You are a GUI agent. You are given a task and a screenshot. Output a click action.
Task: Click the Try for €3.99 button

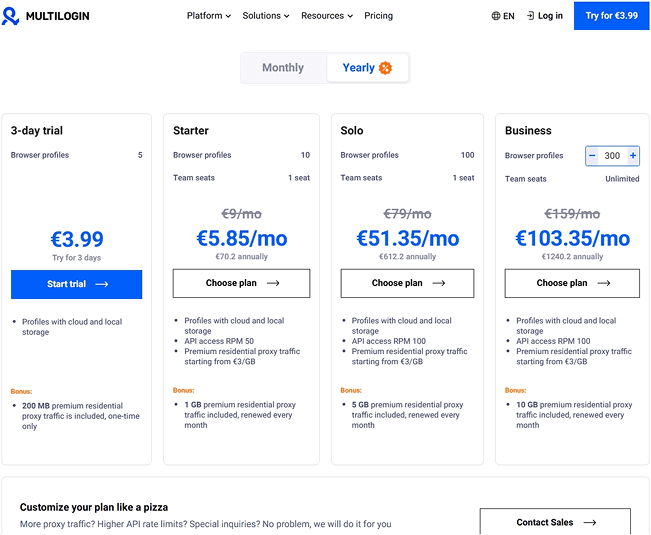[612, 16]
